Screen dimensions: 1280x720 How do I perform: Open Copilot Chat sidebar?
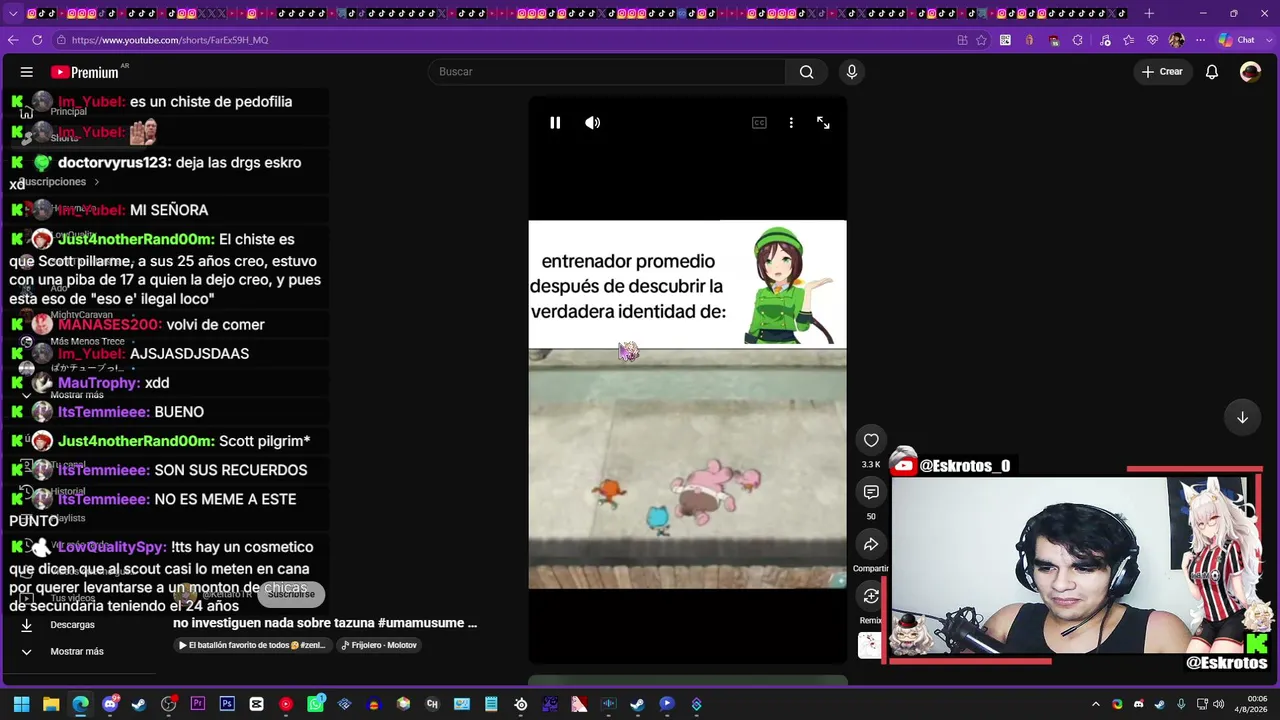(x=1236, y=40)
